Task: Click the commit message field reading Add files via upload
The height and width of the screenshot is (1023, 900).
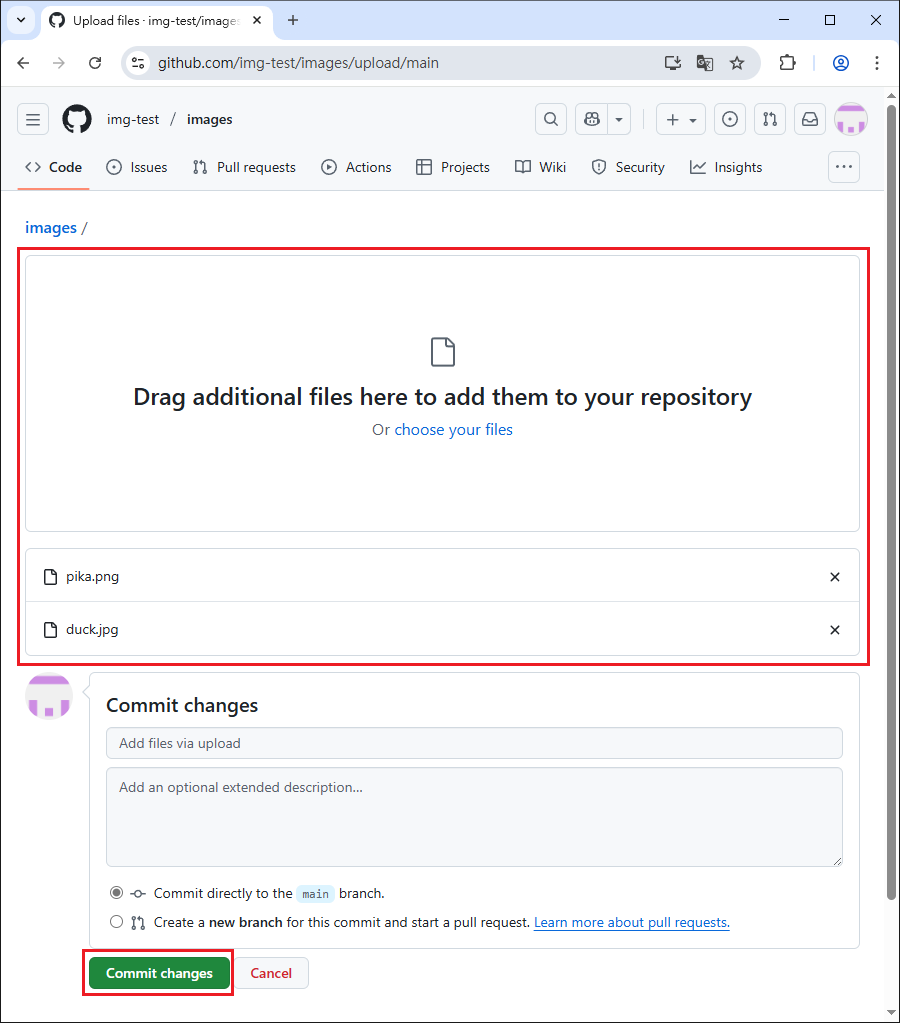Action: tap(474, 743)
